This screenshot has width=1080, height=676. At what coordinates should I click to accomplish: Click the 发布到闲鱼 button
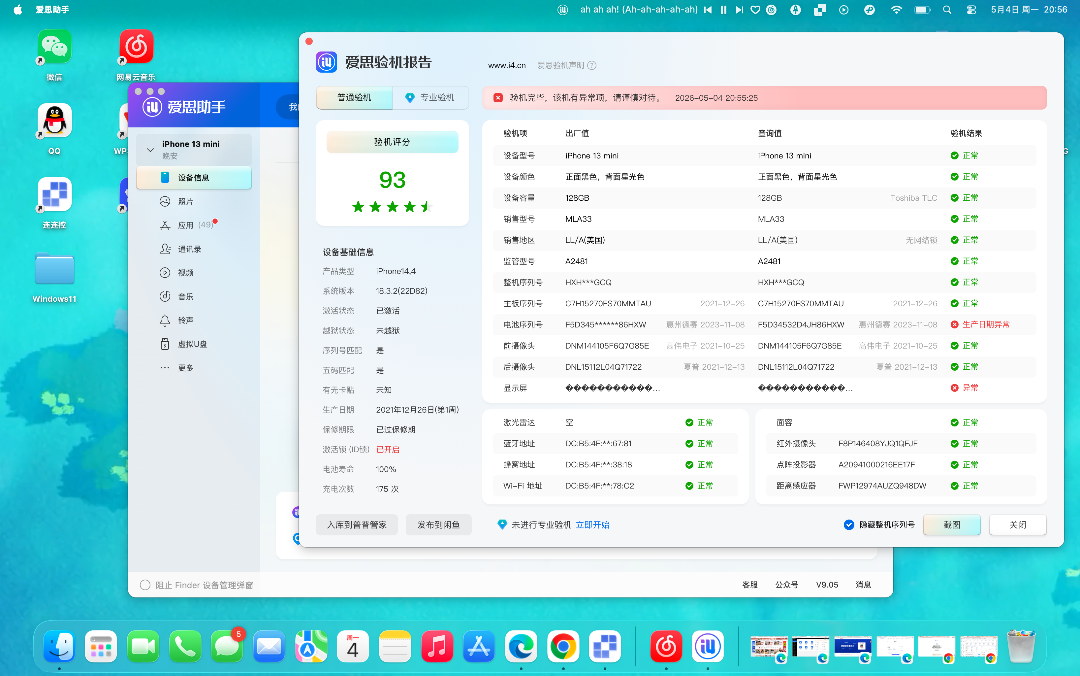point(438,524)
